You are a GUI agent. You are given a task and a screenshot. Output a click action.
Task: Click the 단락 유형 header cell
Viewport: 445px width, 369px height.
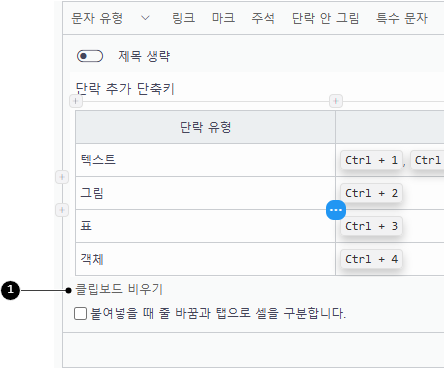(205, 127)
